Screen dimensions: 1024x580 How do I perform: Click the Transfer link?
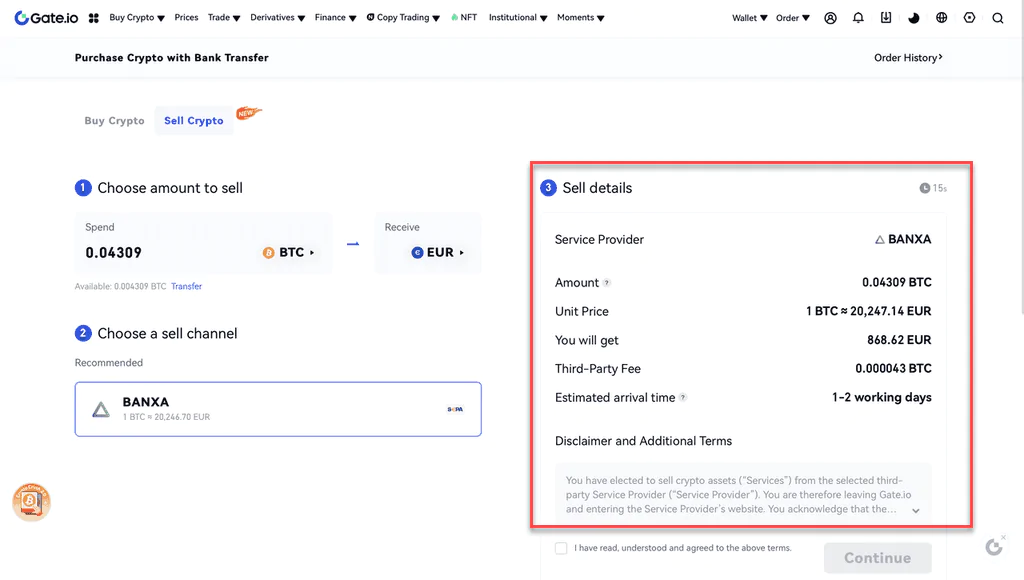[186, 286]
